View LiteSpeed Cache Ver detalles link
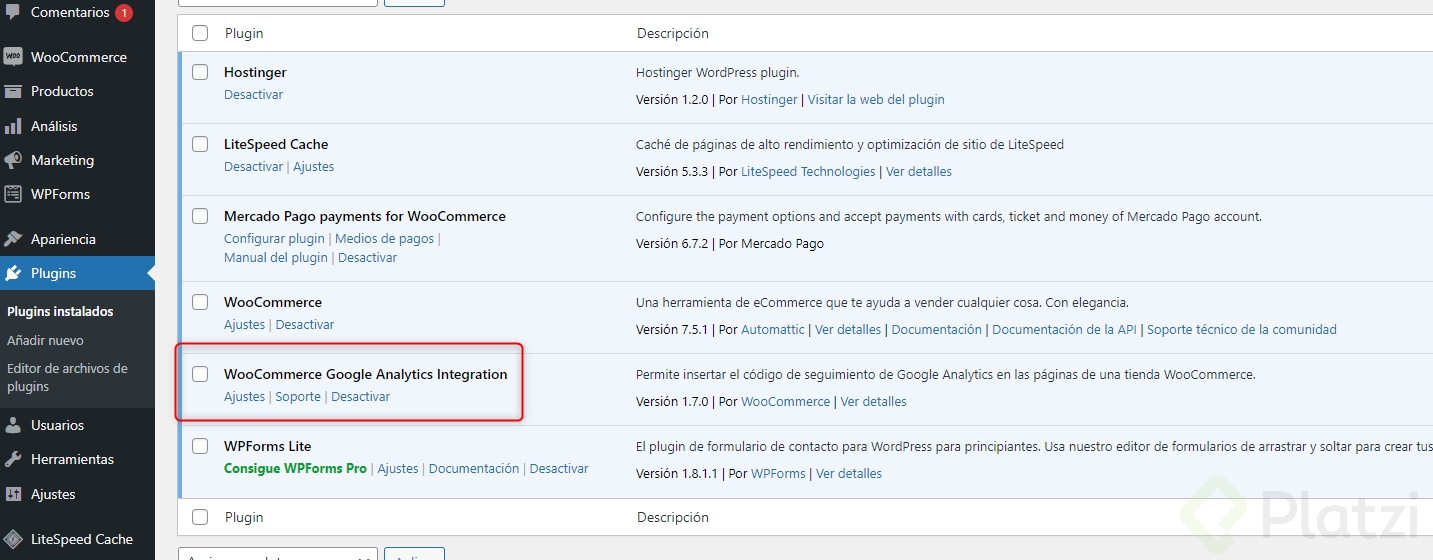This screenshot has width=1433, height=560. coord(919,172)
